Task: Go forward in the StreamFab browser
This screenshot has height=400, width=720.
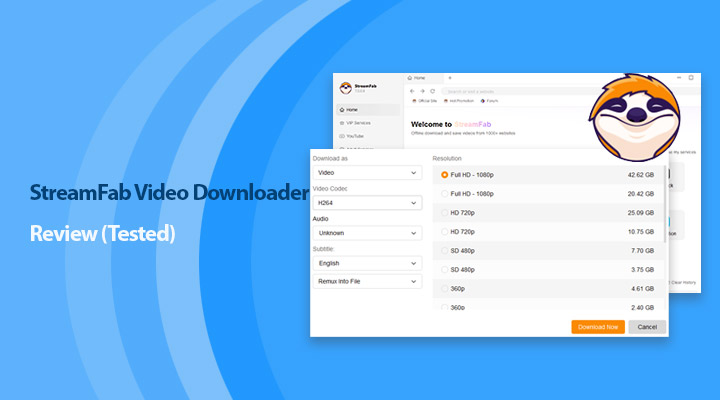Action: point(422,91)
